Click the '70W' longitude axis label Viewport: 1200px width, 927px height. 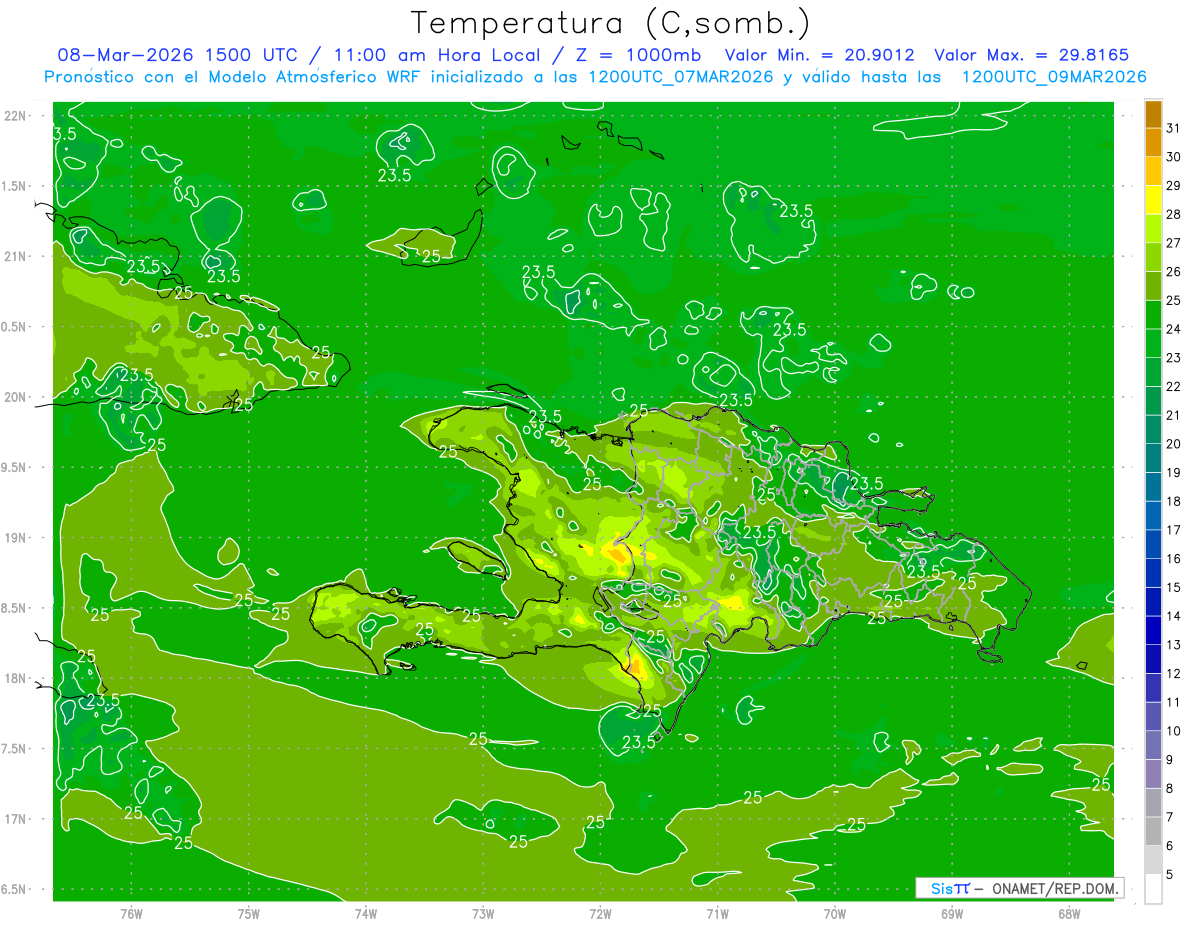835,913
